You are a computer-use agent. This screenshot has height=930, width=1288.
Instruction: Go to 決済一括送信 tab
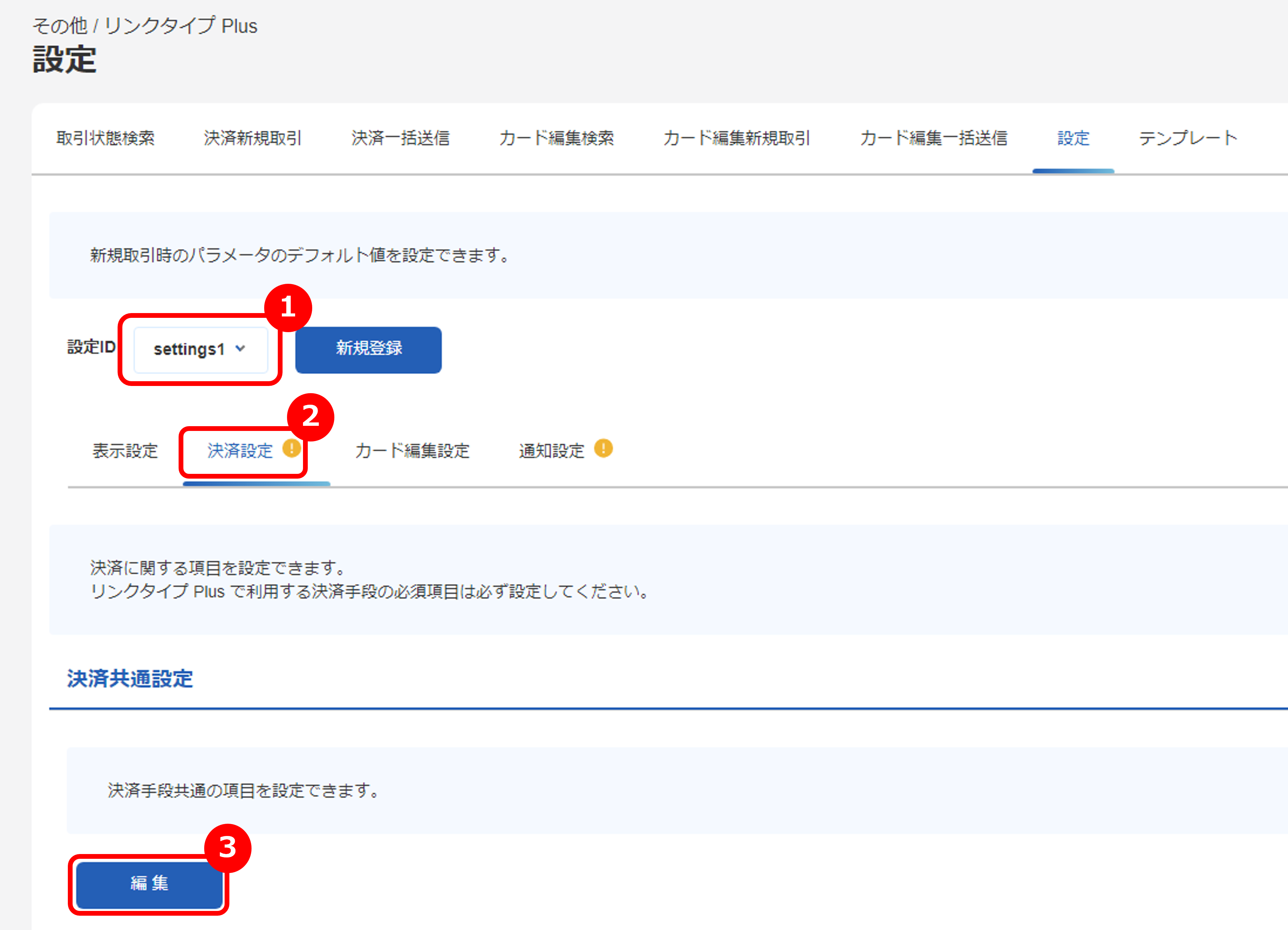400,138
